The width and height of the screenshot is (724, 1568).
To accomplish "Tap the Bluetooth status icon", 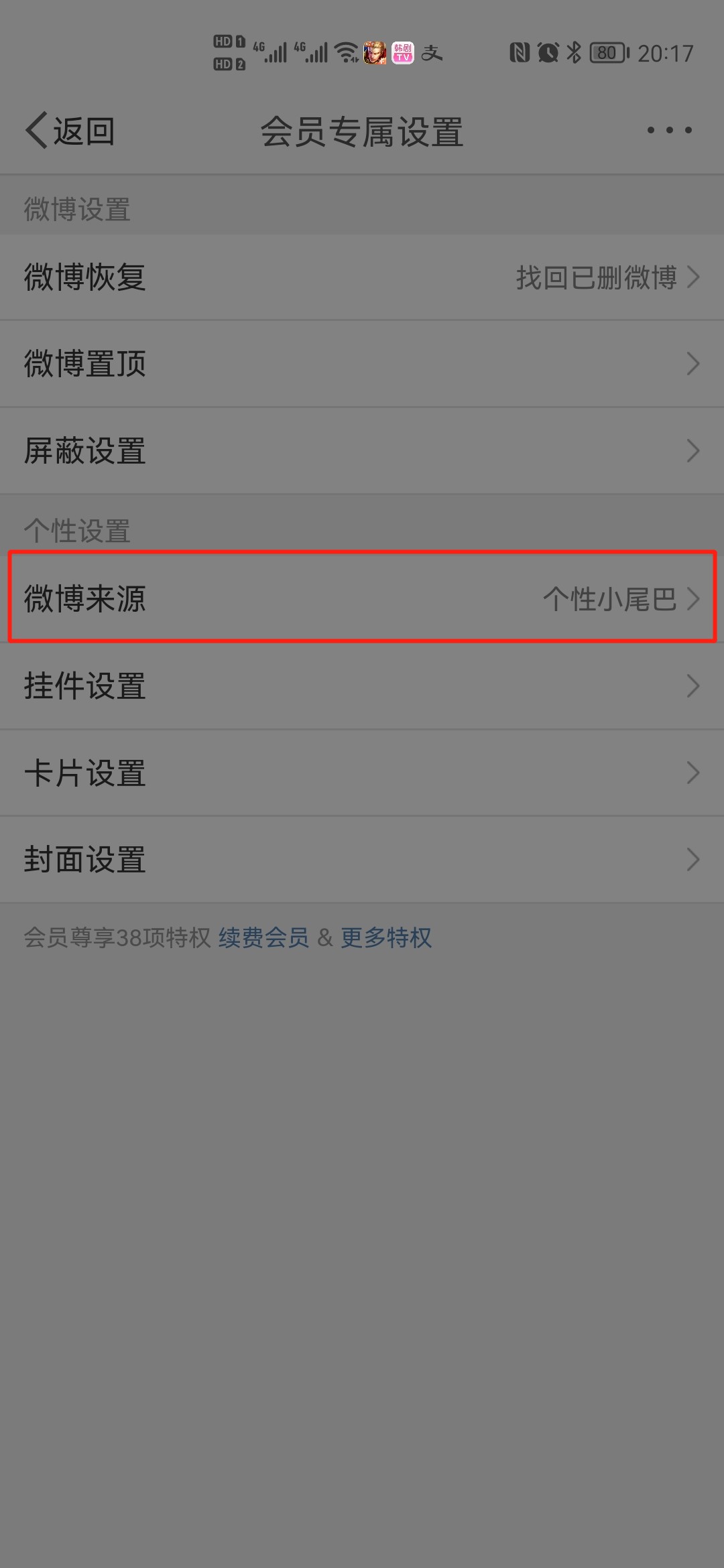I will [574, 53].
